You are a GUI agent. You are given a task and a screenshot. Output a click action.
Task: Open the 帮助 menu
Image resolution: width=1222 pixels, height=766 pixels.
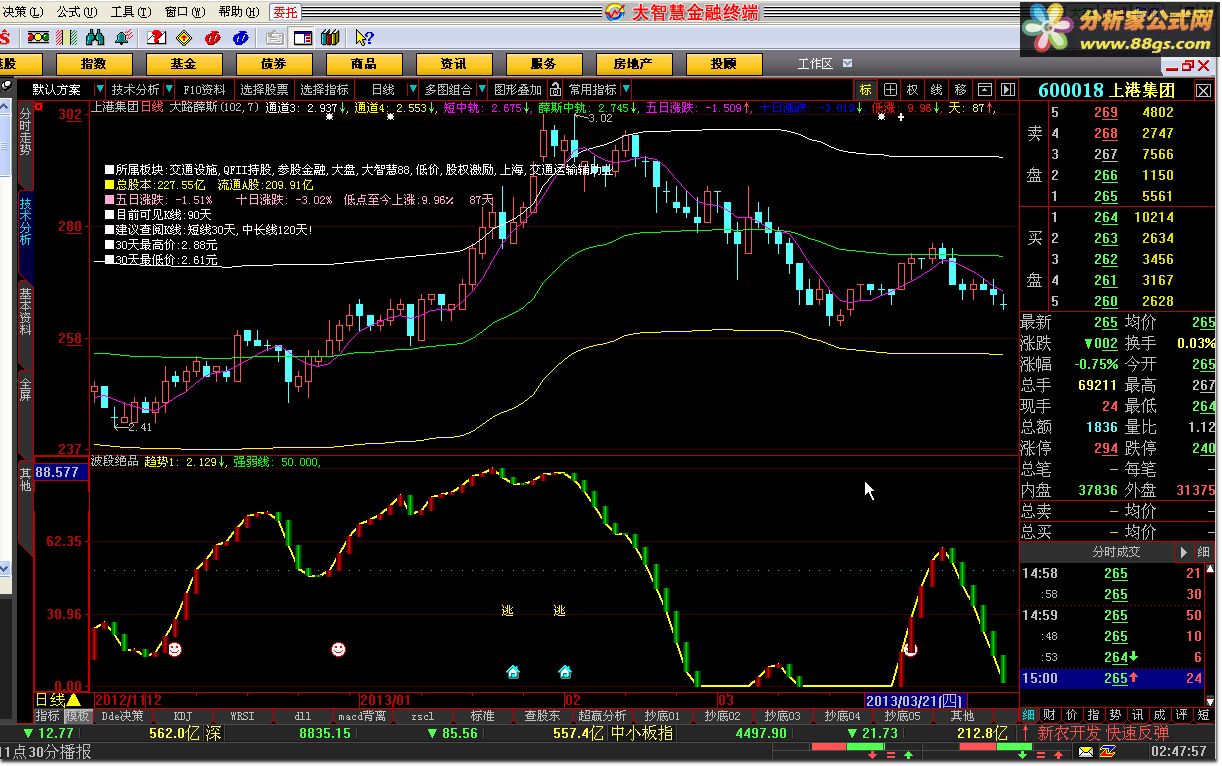tap(238, 12)
